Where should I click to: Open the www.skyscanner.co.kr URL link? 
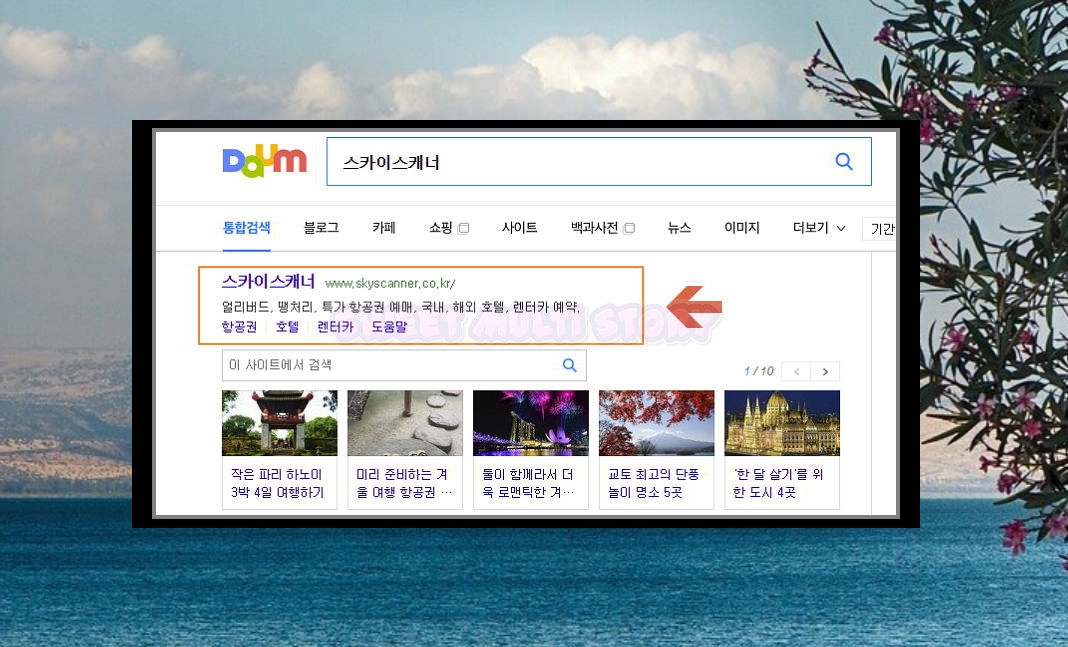[x=390, y=283]
